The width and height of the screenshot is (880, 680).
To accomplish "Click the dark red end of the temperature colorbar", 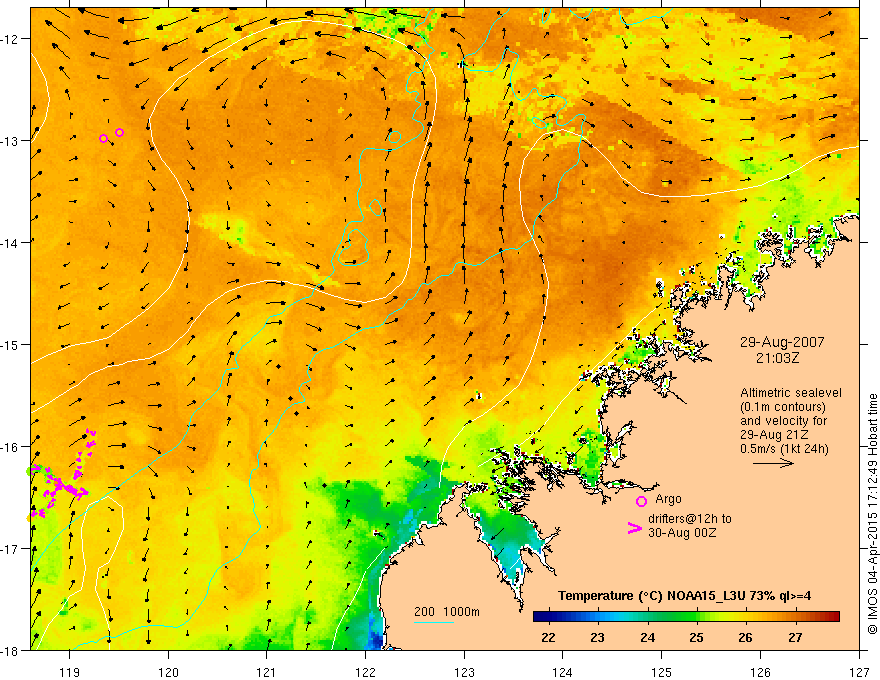I will click(832, 617).
